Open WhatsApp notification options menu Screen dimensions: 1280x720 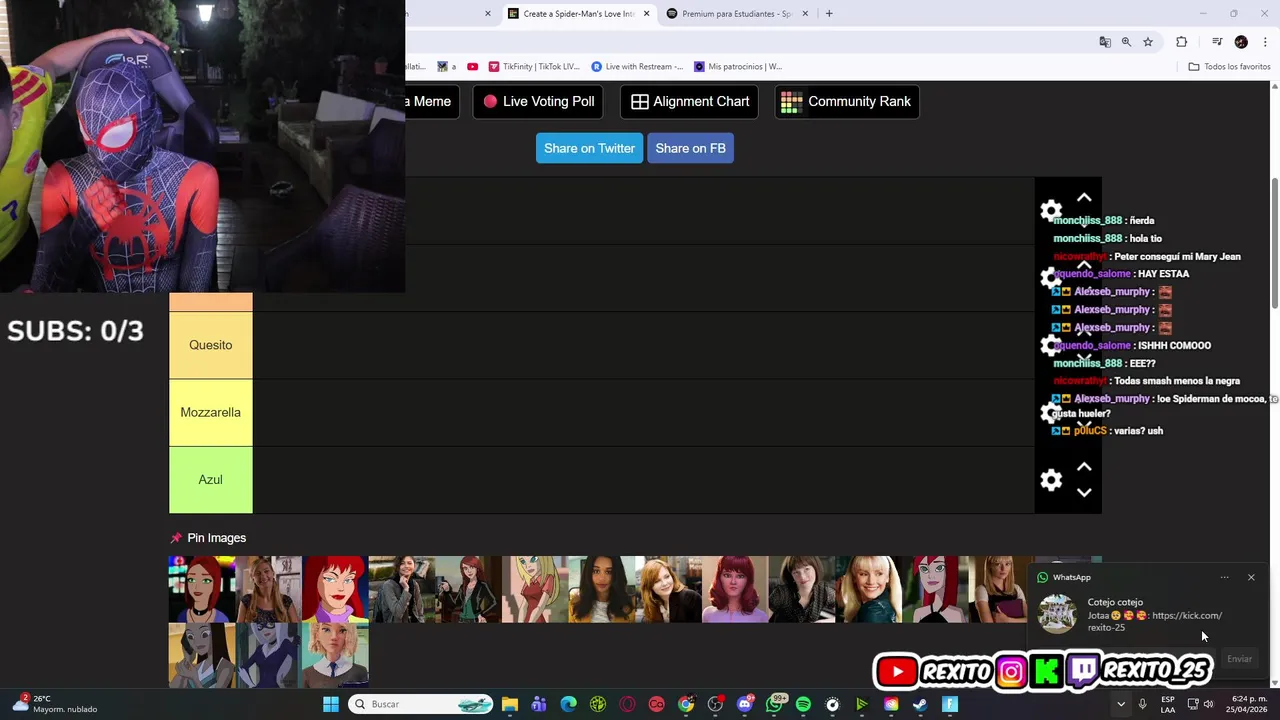(1224, 577)
